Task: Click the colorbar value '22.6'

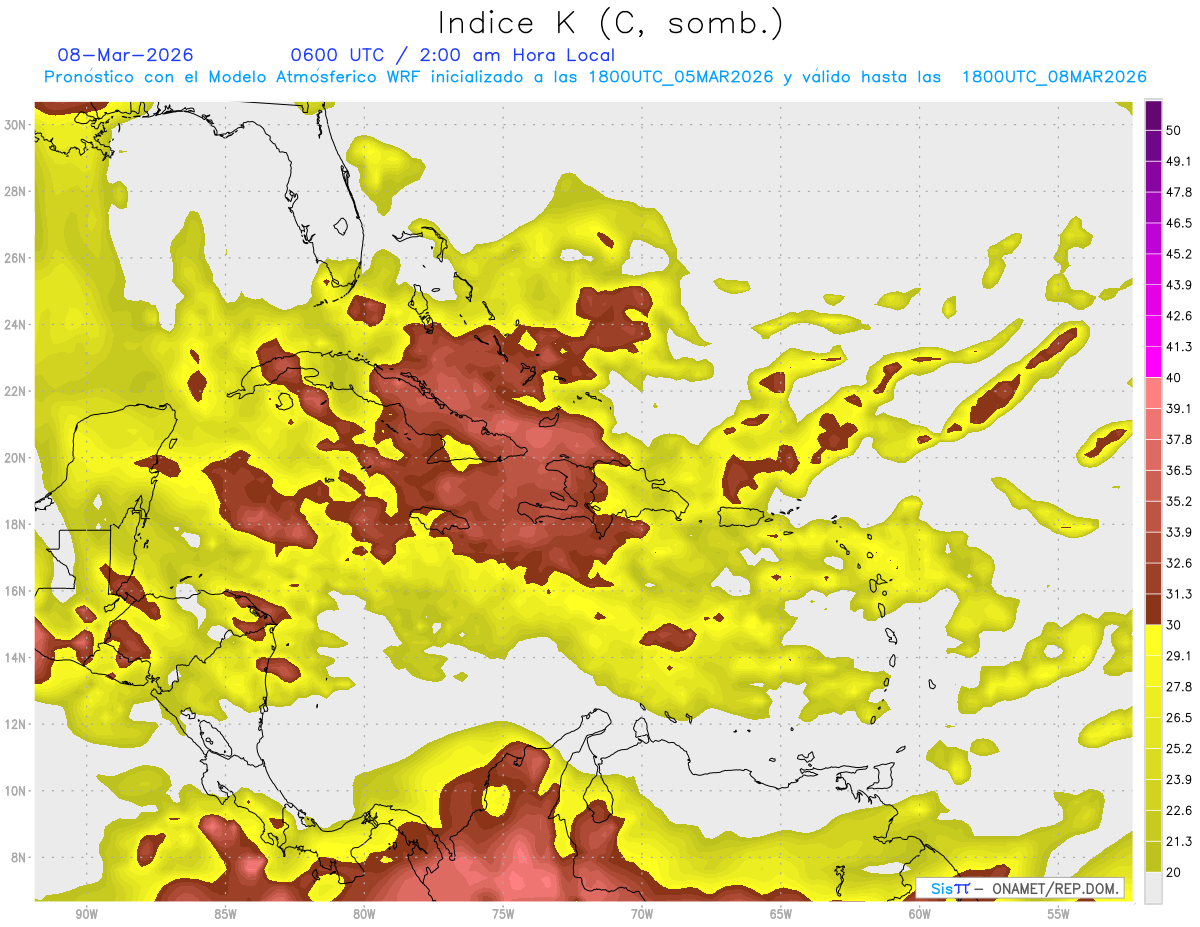Action: click(1179, 811)
